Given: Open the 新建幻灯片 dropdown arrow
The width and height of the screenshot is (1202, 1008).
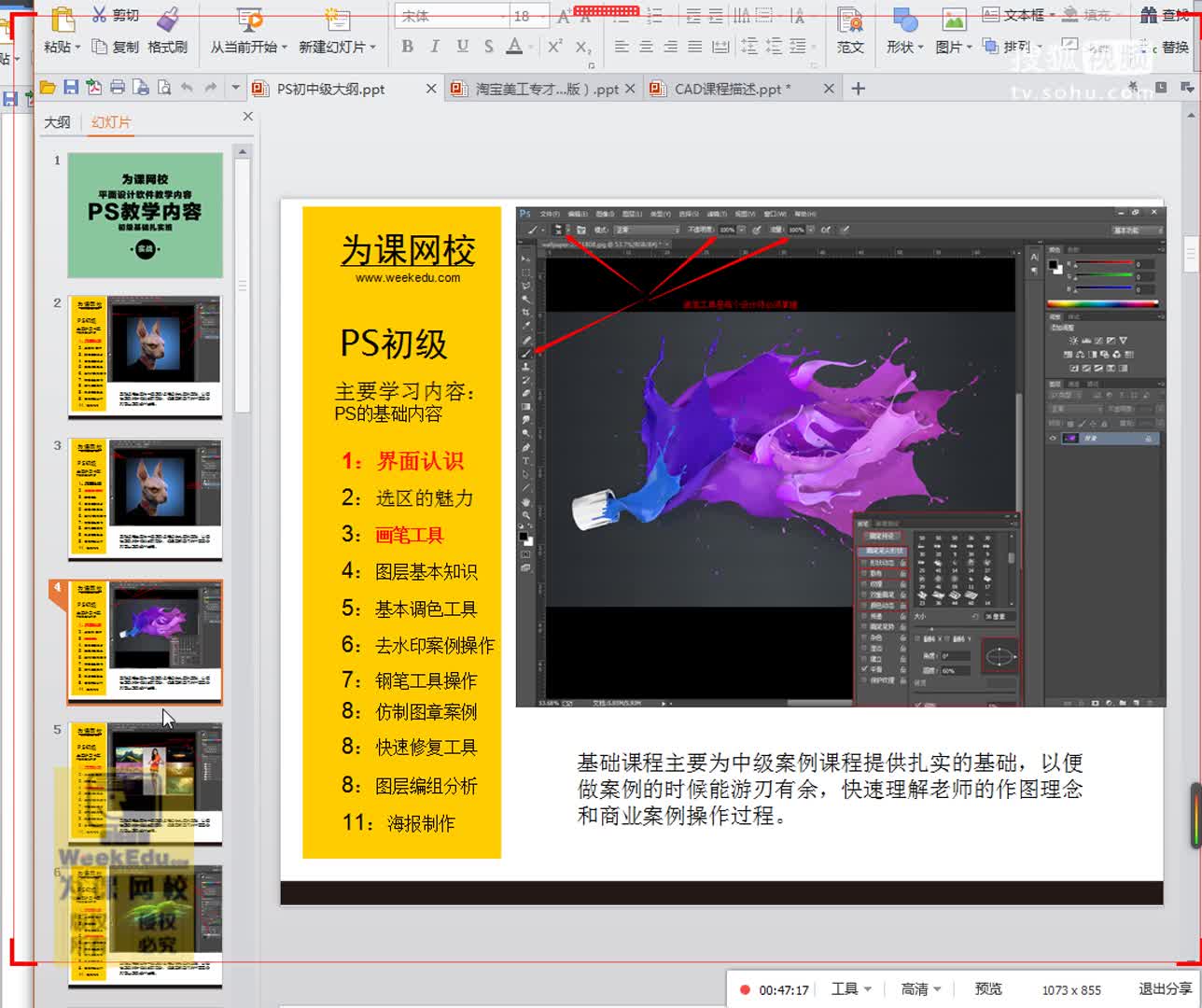Looking at the screenshot, I should coord(372,48).
